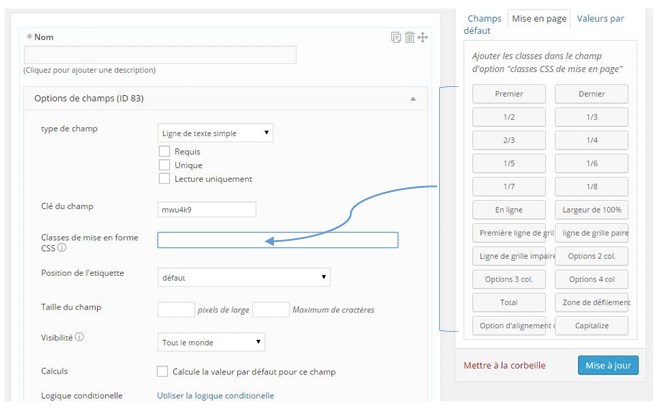Open Utiliser la logique conditionnelle link
This screenshot has width=661, height=408.
tap(215, 395)
